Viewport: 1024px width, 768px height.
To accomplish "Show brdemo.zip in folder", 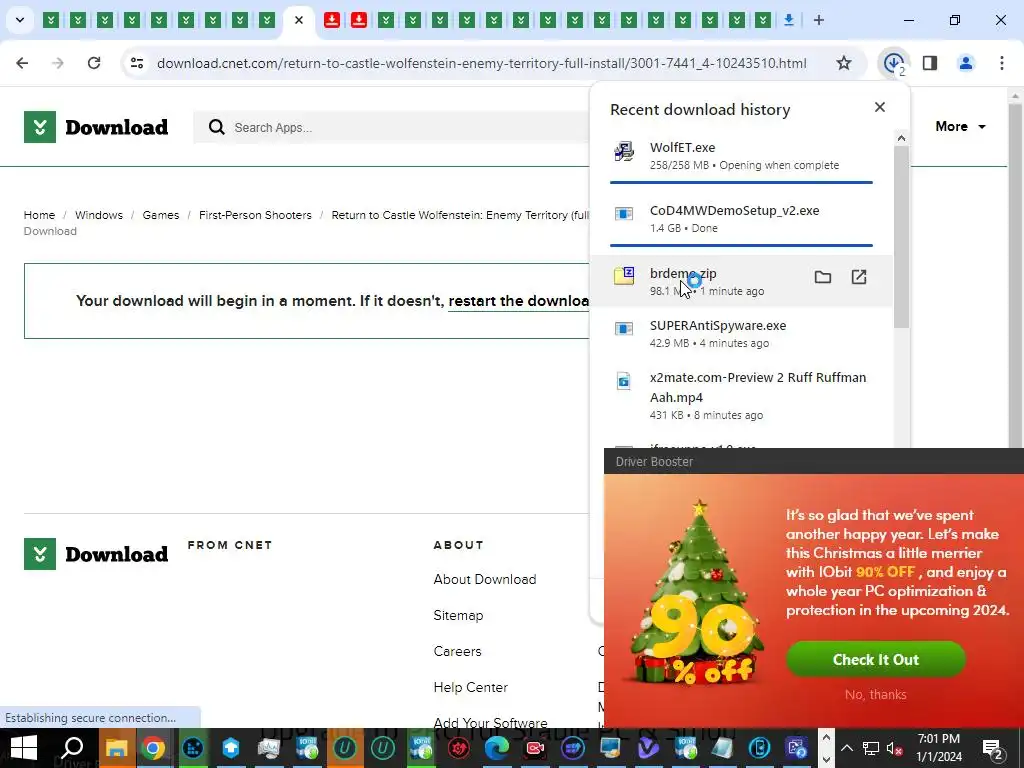I will (823, 277).
